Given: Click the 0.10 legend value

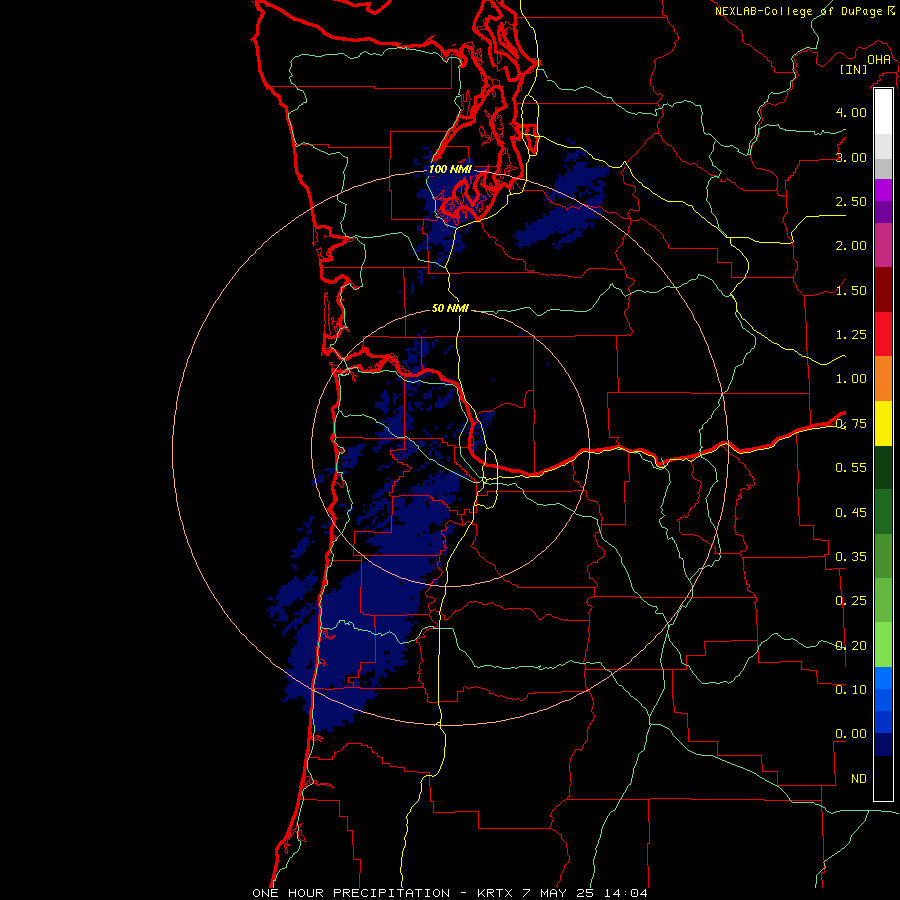Looking at the screenshot, I should click(x=851, y=690).
